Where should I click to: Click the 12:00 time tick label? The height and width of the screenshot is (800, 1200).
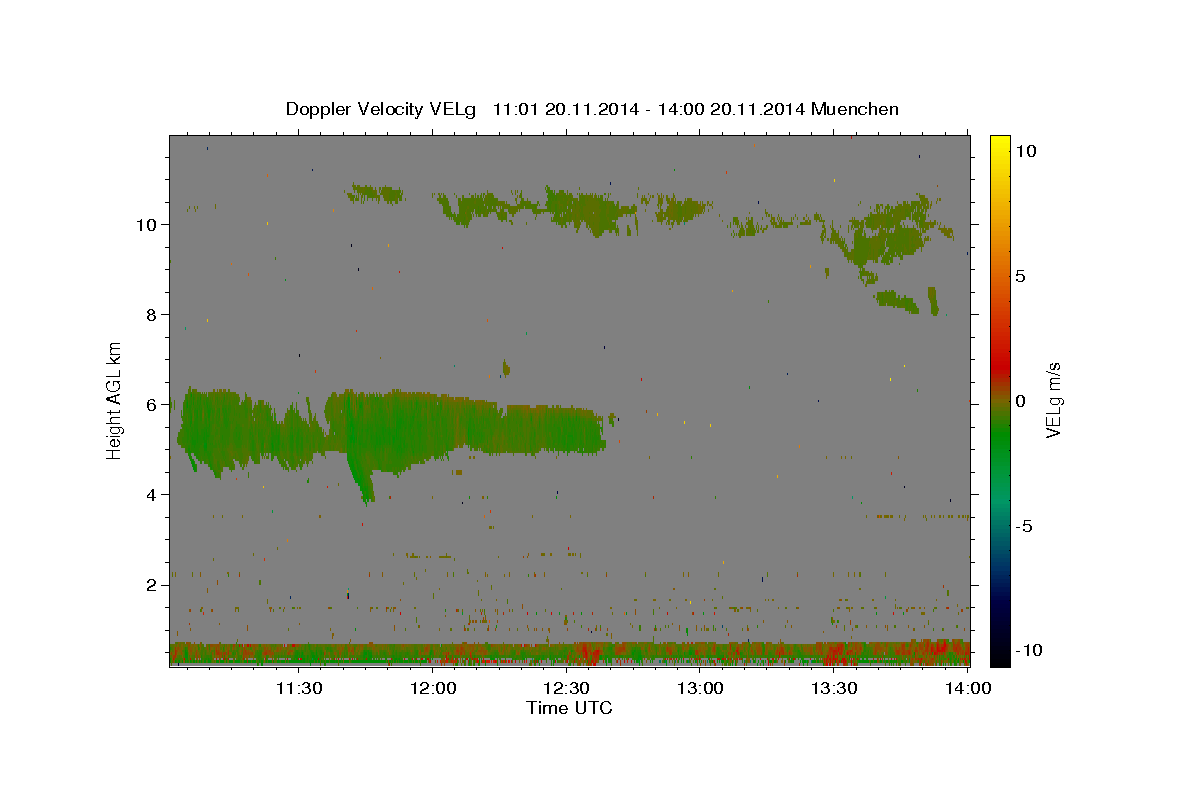pyautogui.click(x=433, y=688)
